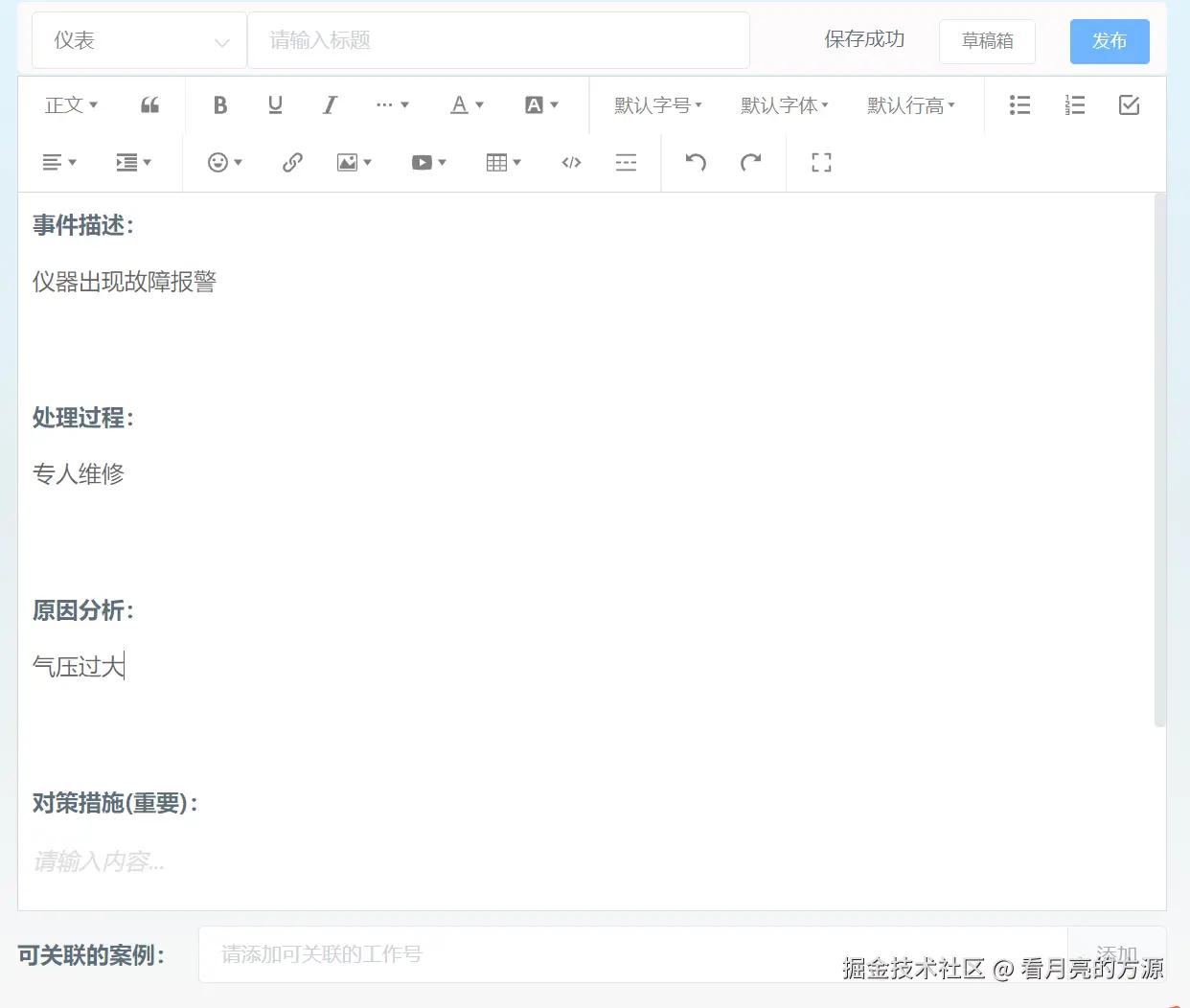The height and width of the screenshot is (1008, 1190).
Task: Click the 可关联的案例 label
Action: [x=91, y=955]
